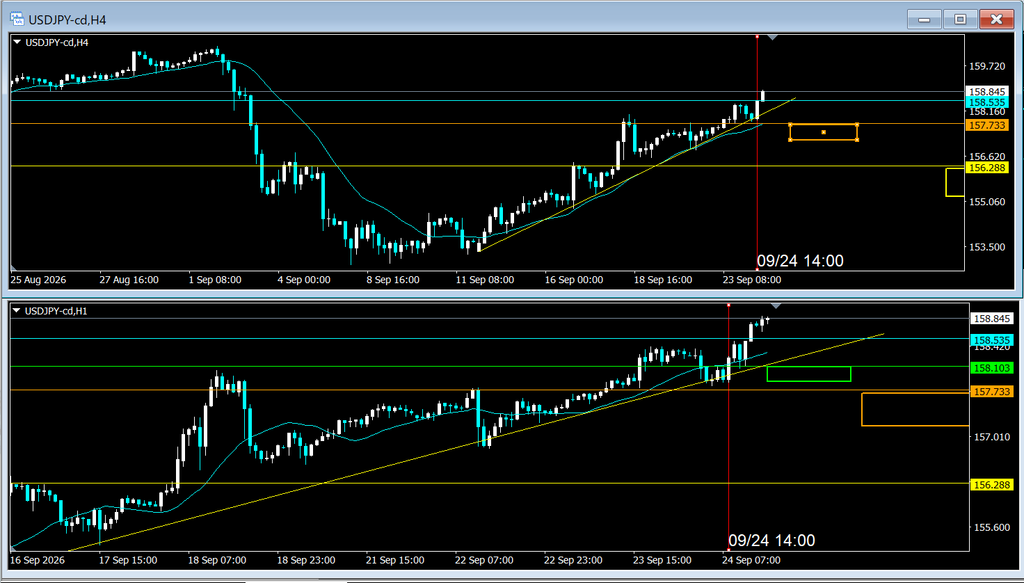Click the 156.288 yellow price label on H1

point(993,485)
